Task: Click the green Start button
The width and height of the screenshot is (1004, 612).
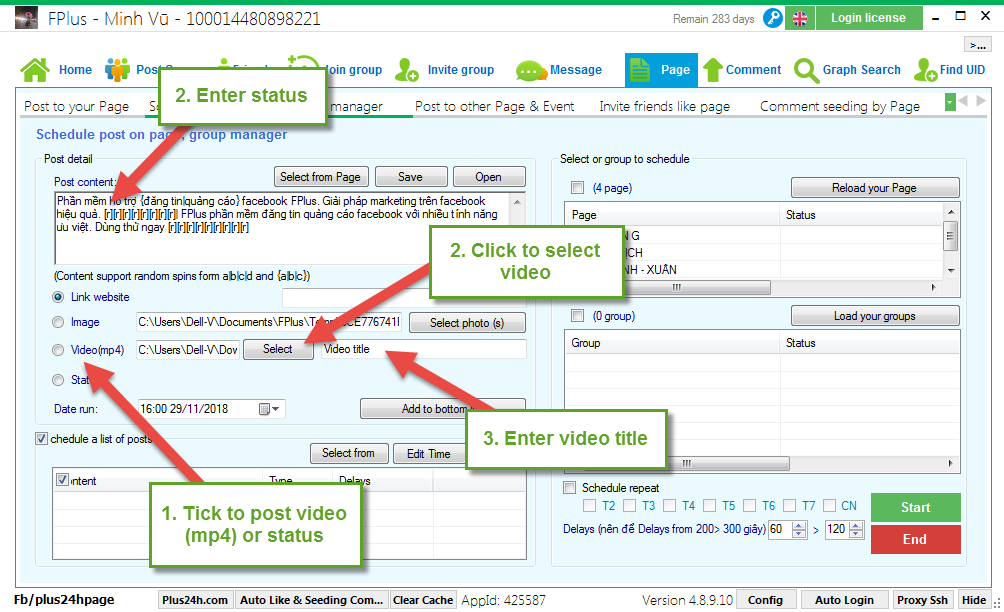Action: coord(916,507)
